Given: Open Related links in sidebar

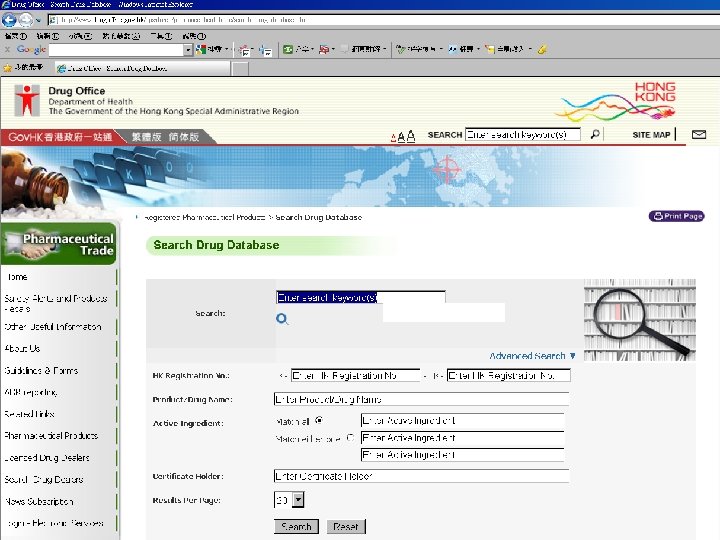Looking at the screenshot, I should (x=29, y=414).
